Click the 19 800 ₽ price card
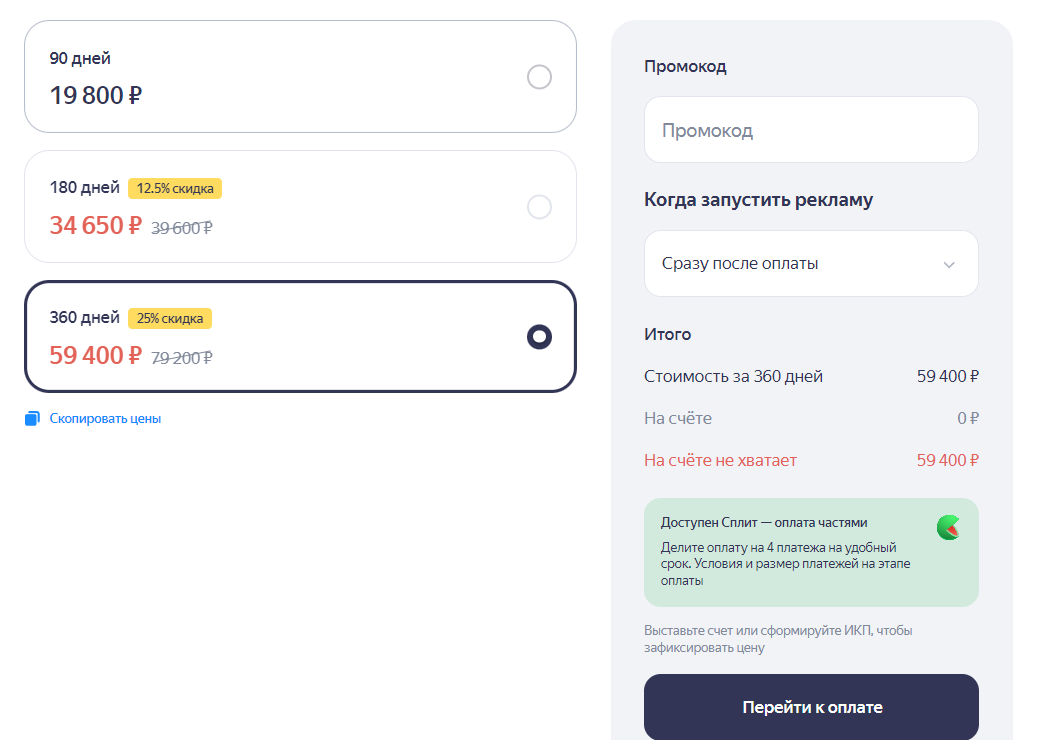Screen dimensions: 1037x740 click(300, 77)
